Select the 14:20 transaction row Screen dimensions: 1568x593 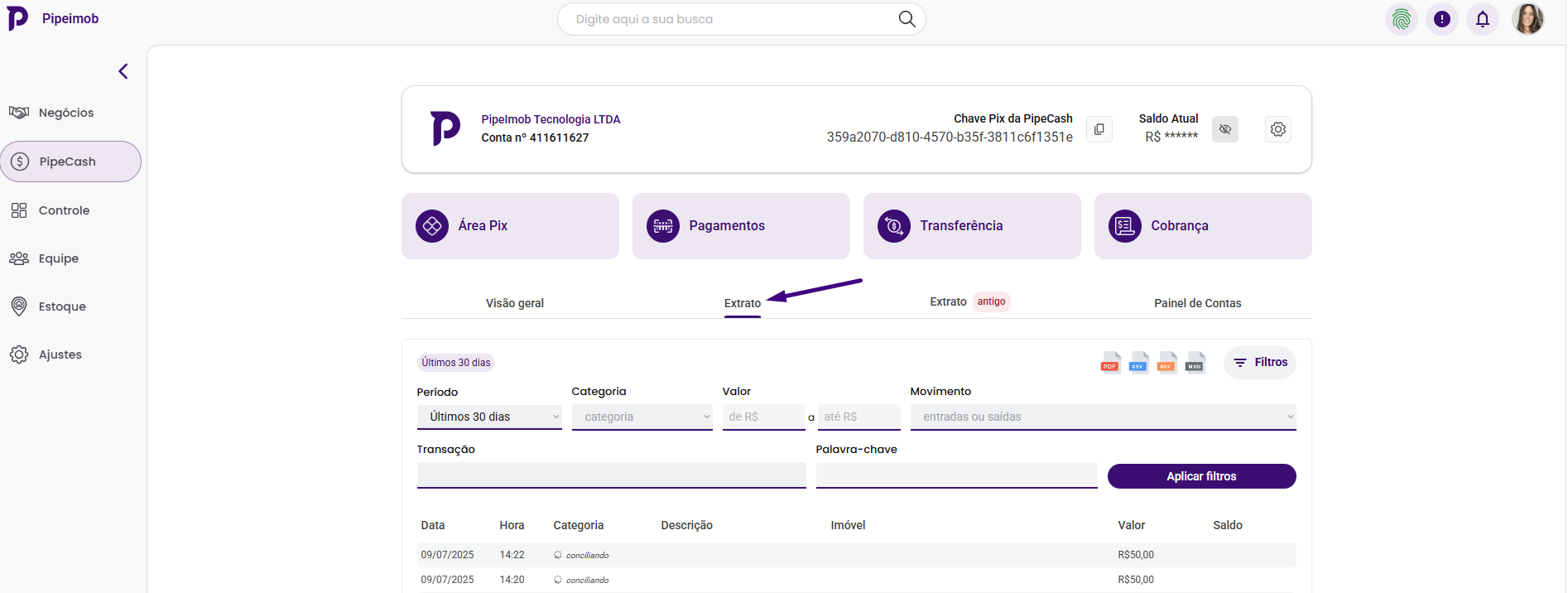857,580
